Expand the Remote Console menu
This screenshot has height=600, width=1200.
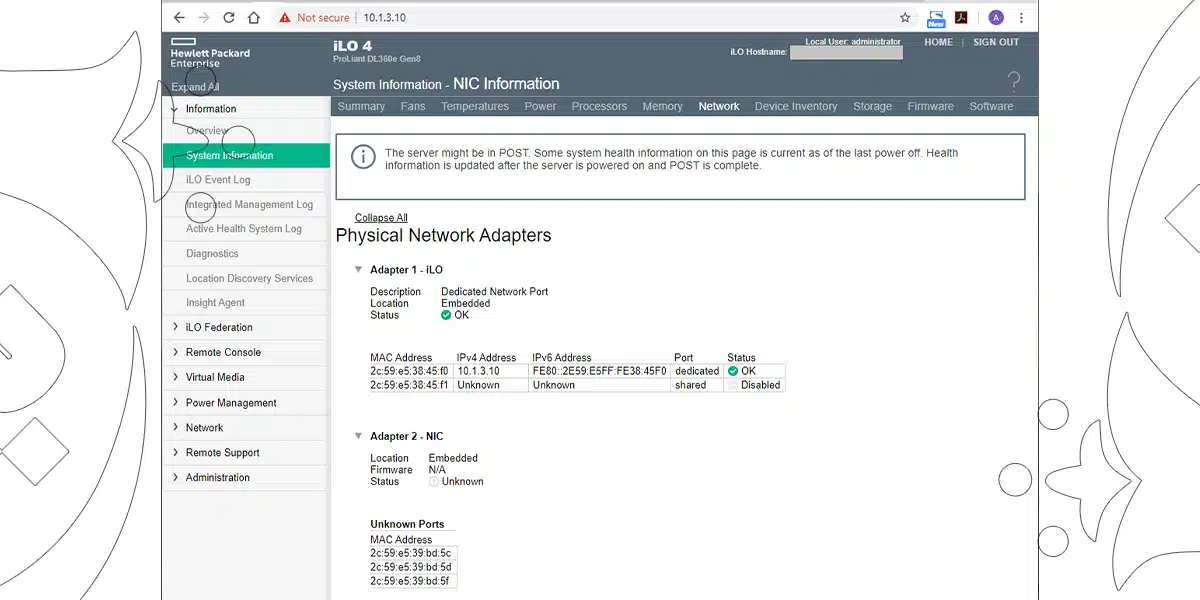(223, 352)
